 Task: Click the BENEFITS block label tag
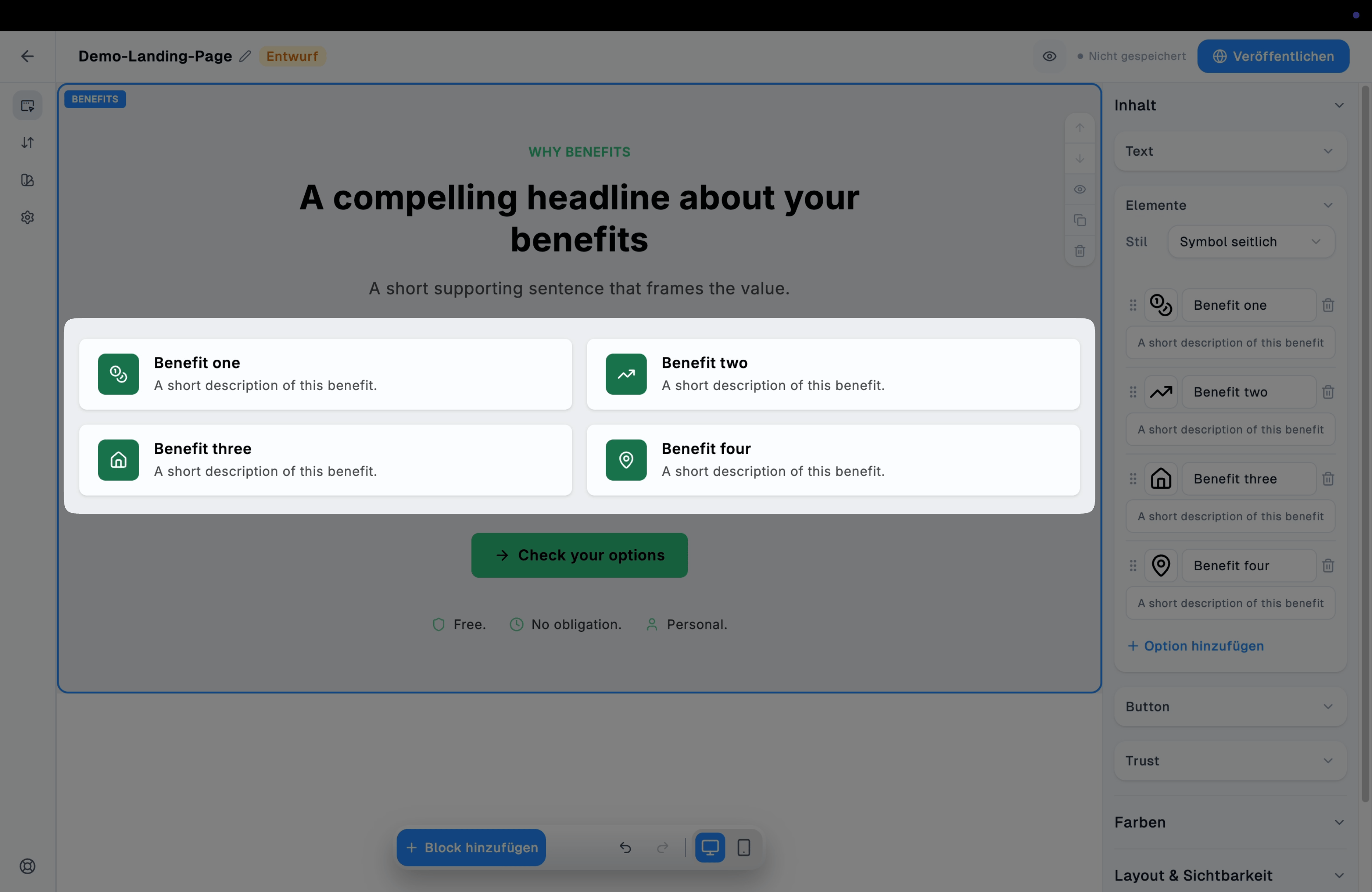click(95, 99)
